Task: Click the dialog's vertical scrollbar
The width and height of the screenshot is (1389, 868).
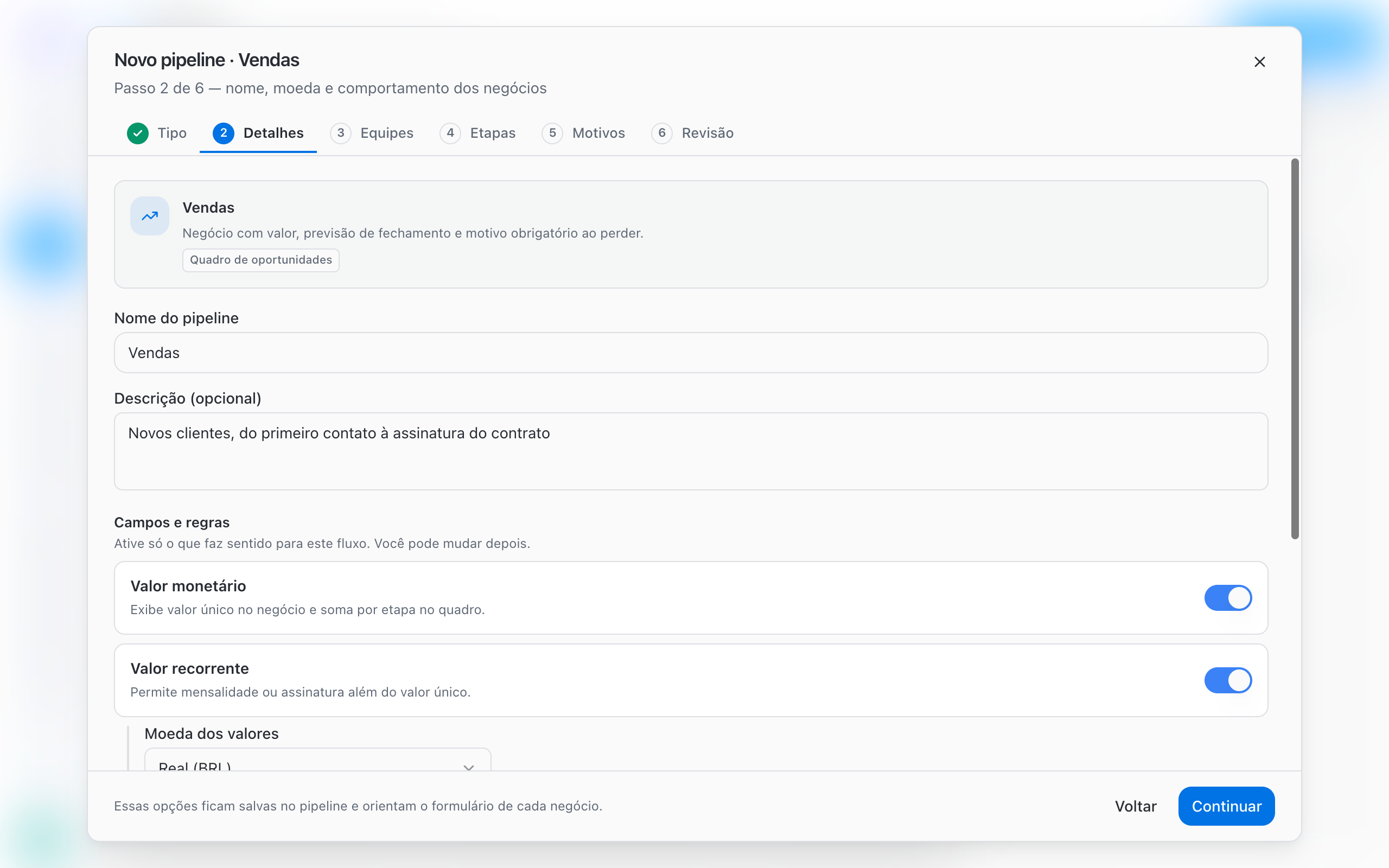Action: tap(1295, 349)
